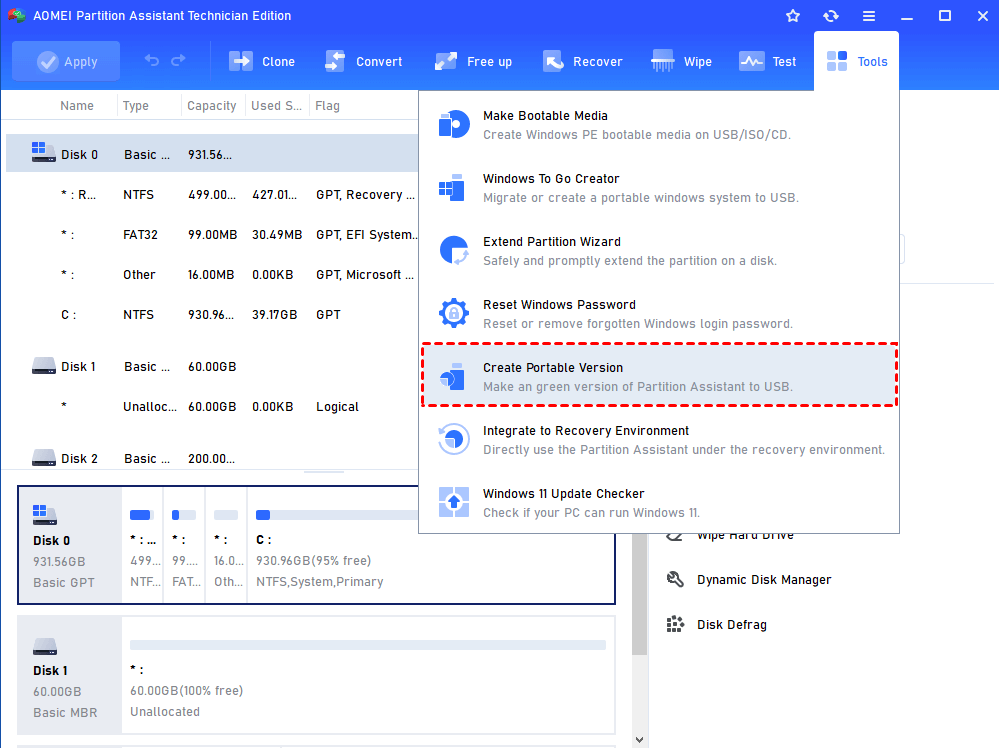
Task: Select the Disk 1 row in the list
Action: coord(212,366)
